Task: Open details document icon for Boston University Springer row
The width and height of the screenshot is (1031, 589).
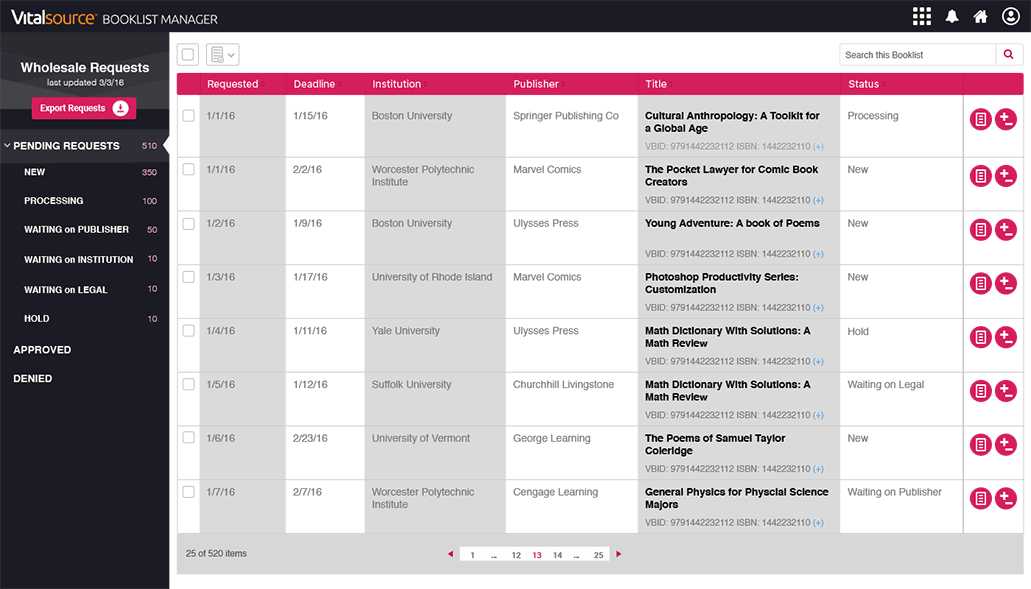Action: (x=981, y=120)
